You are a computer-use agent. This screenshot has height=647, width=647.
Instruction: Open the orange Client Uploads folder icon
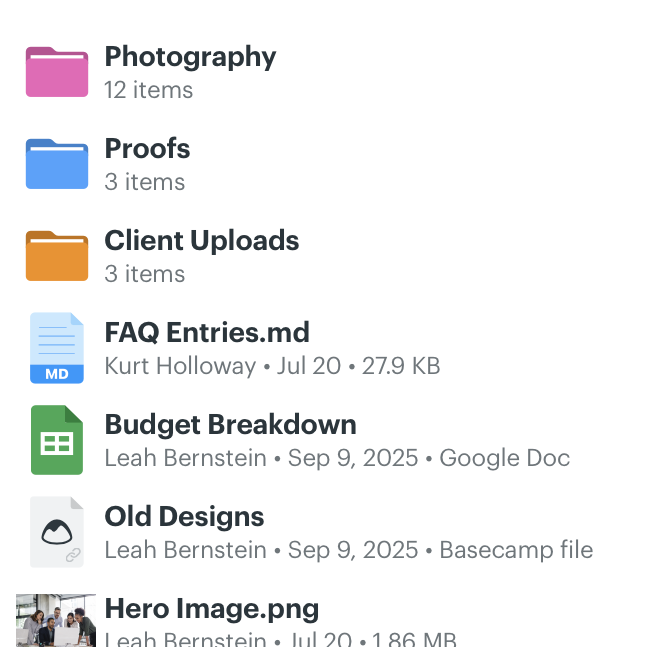57,256
